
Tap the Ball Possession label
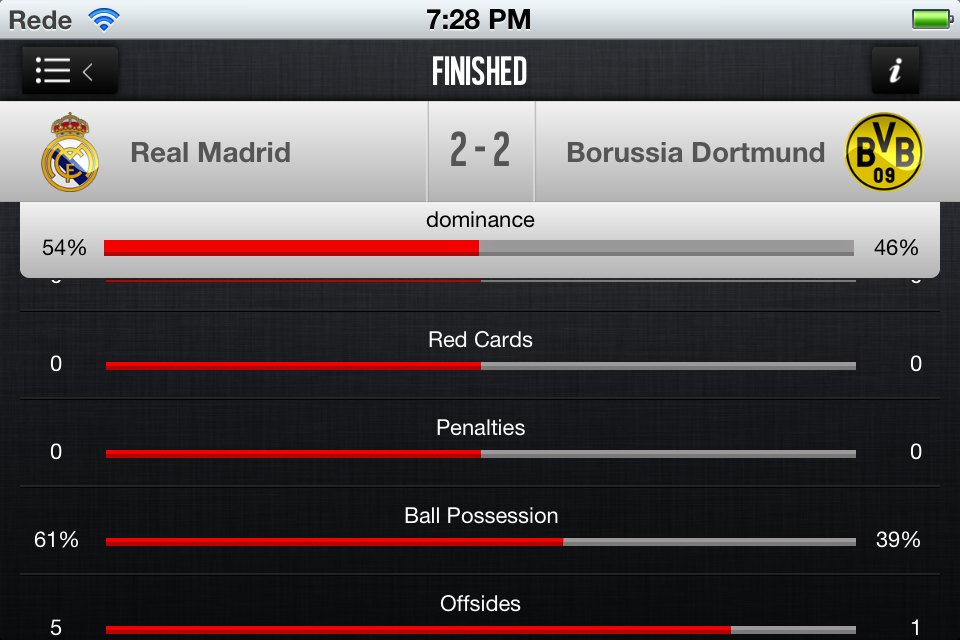[481, 516]
